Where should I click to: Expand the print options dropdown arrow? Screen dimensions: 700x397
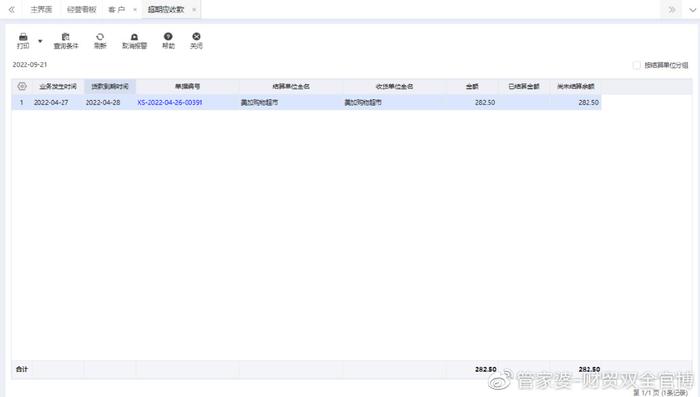pos(40,41)
